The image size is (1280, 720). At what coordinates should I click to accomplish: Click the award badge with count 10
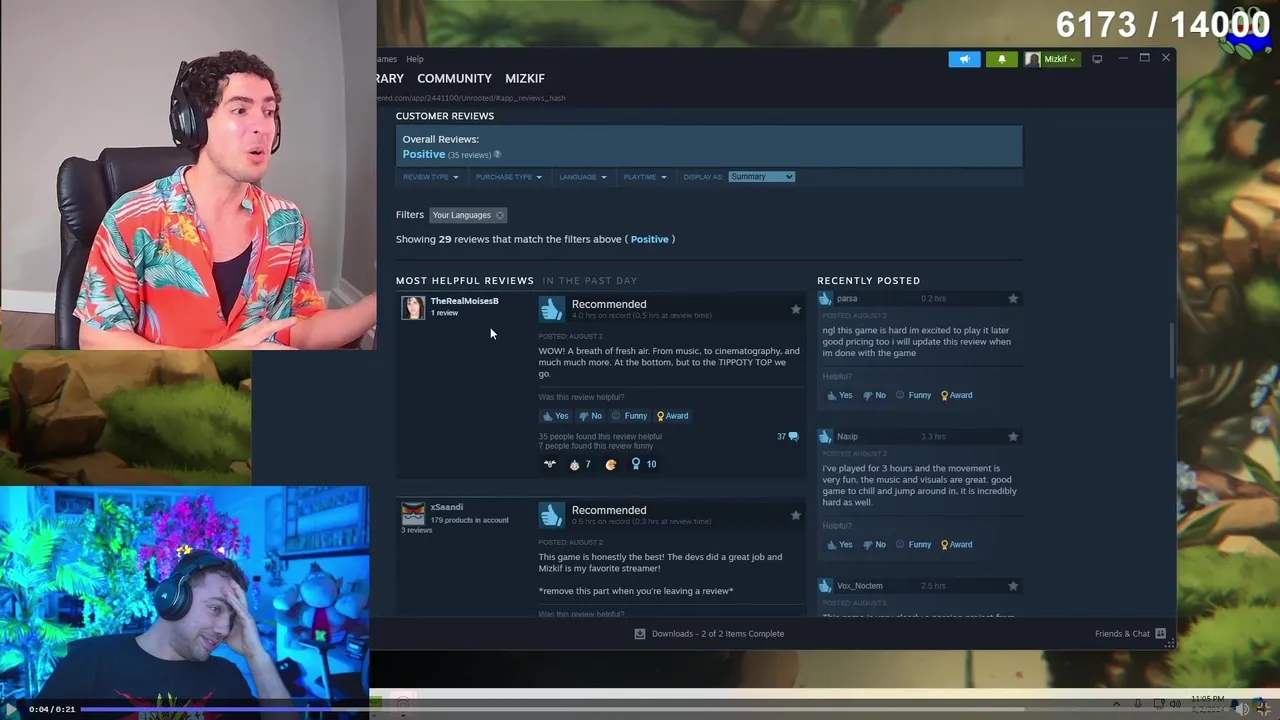[643, 464]
